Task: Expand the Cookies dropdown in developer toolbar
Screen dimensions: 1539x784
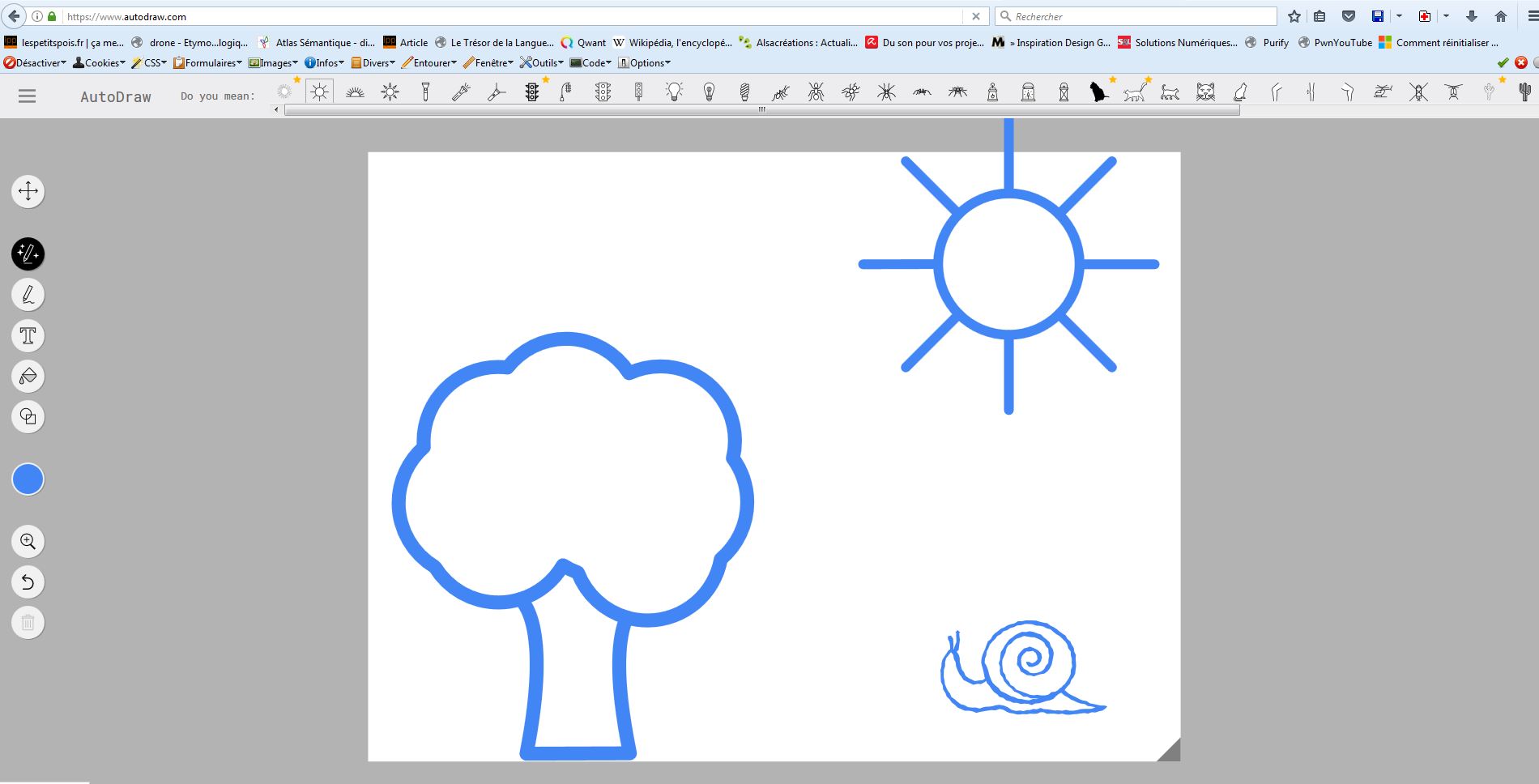Action: [99, 62]
